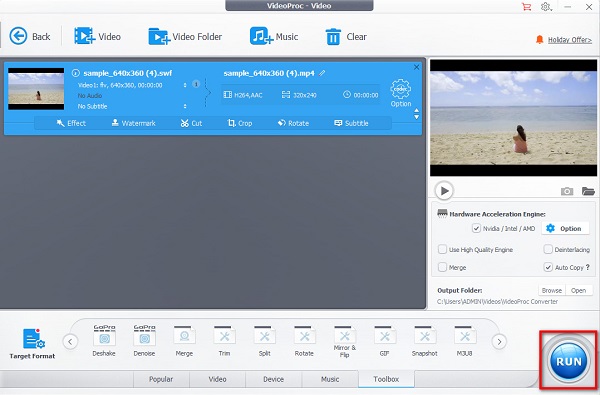Screen dimensions: 600x395
Task: Add a Video Folder
Action: [185, 37]
